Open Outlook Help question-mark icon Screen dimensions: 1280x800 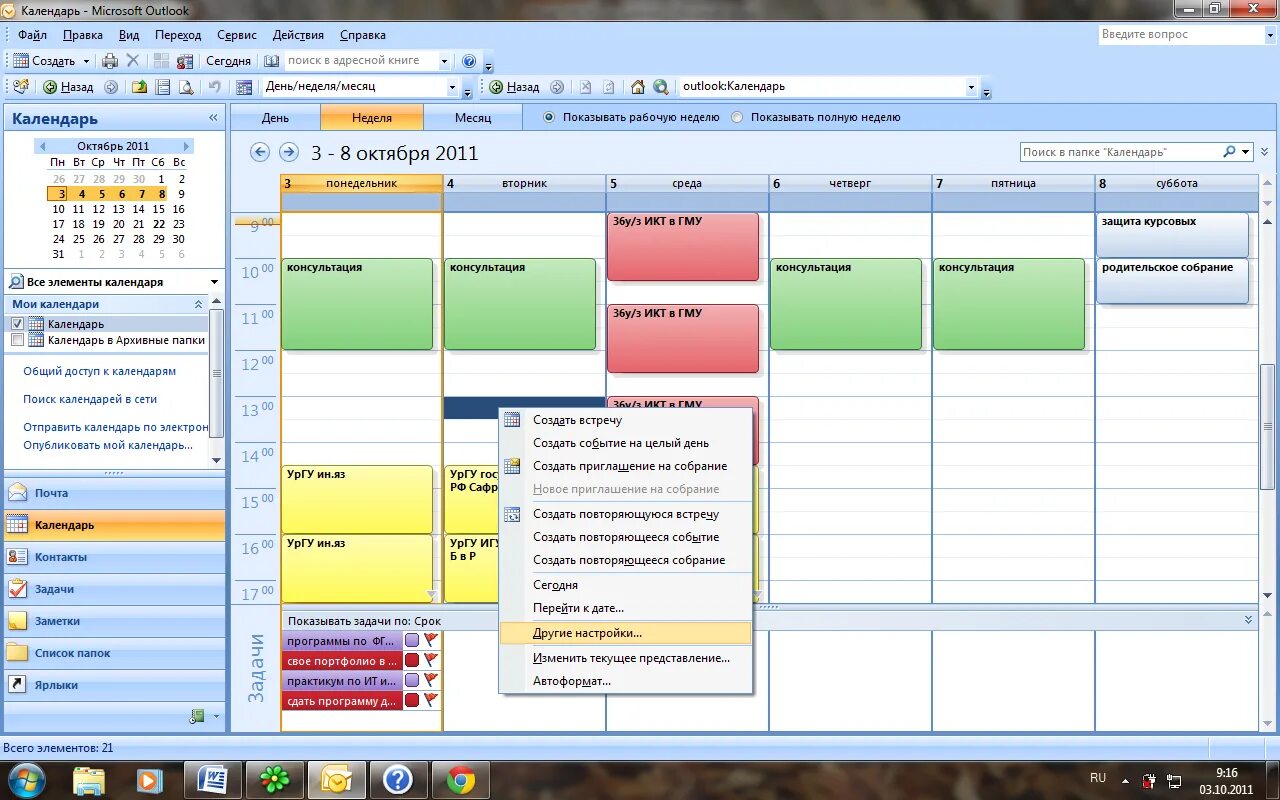coord(469,61)
